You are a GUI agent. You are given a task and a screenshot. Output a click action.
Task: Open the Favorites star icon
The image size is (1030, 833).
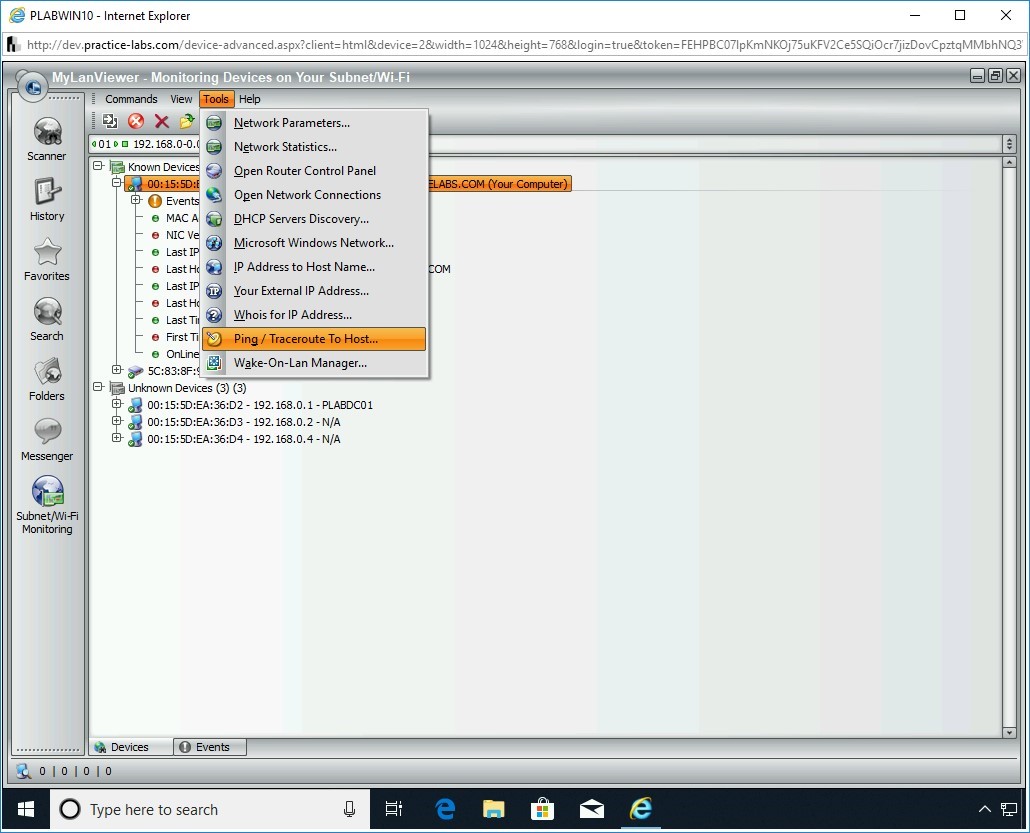click(x=47, y=253)
